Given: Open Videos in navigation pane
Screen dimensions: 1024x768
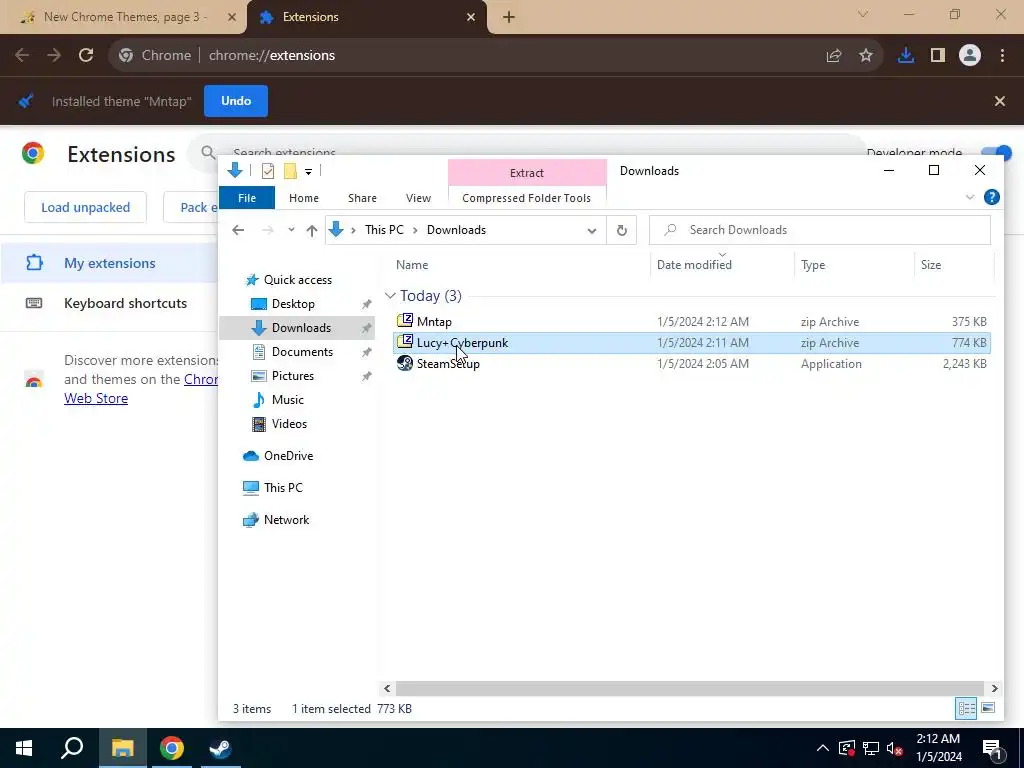Looking at the screenshot, I should [289, 424].
